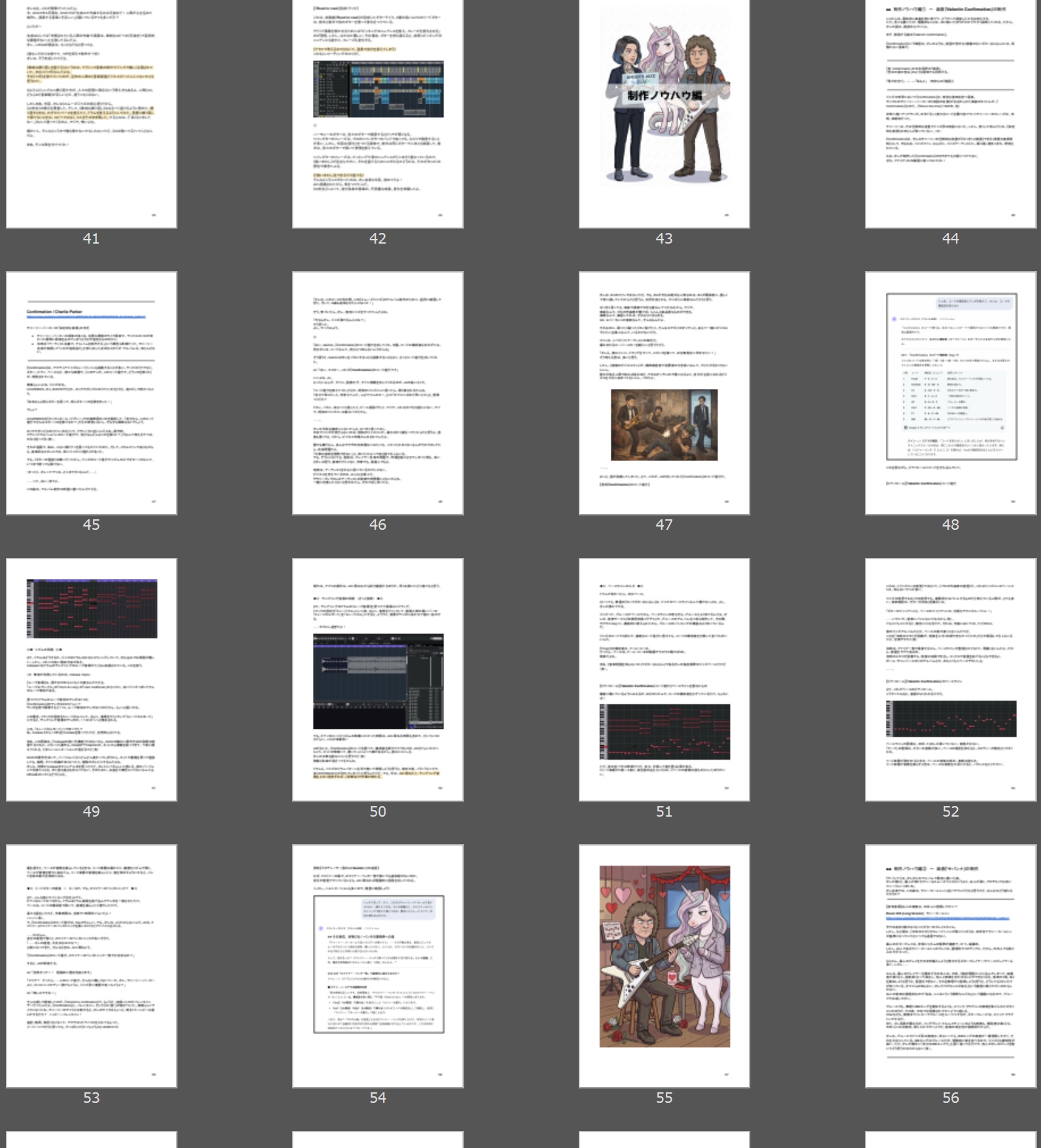Select the cut-off thumbnail beneath page 56
Image resolution: width=1041 pixels, height=1148 pixels.
tap(950, 1139)
